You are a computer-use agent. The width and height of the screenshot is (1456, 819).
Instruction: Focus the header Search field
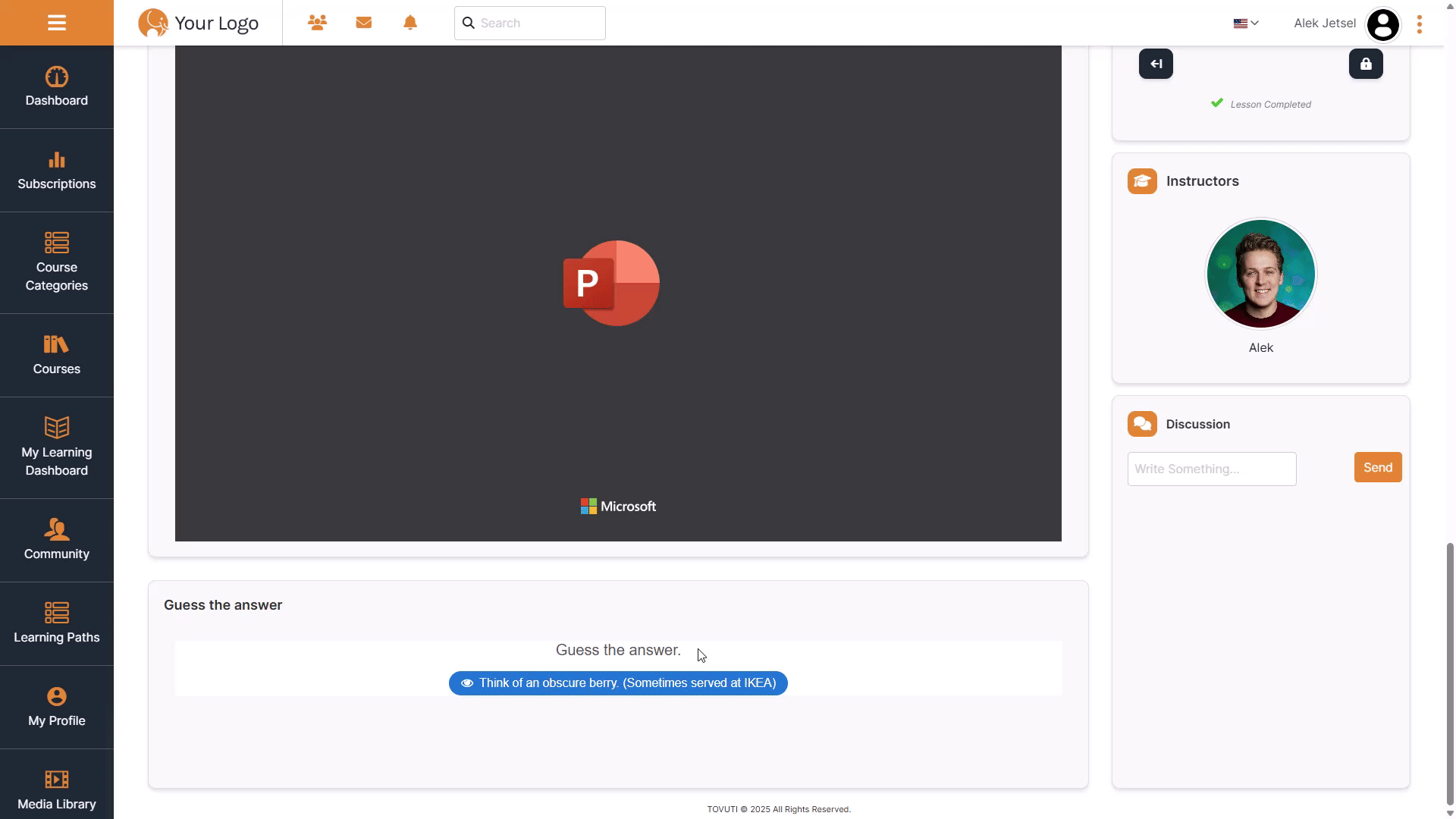pos(530,23)
